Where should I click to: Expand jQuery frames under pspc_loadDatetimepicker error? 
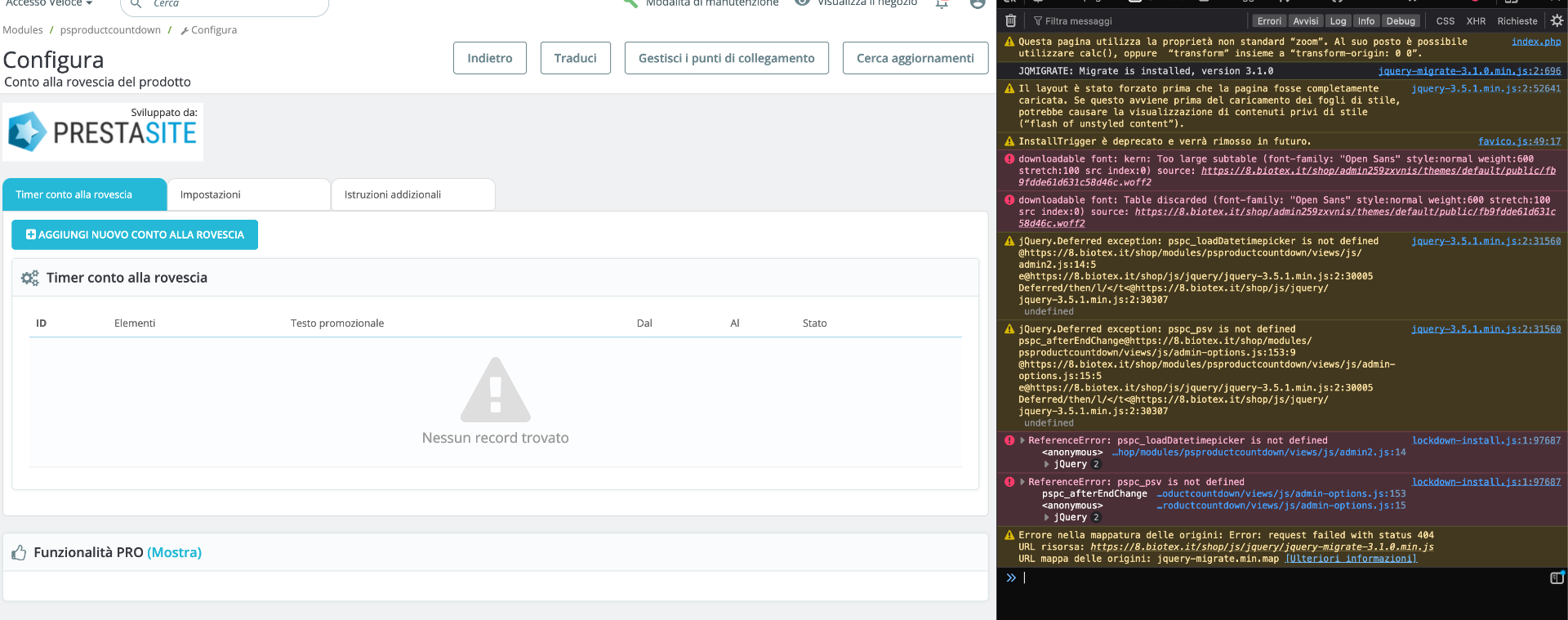1047,464
